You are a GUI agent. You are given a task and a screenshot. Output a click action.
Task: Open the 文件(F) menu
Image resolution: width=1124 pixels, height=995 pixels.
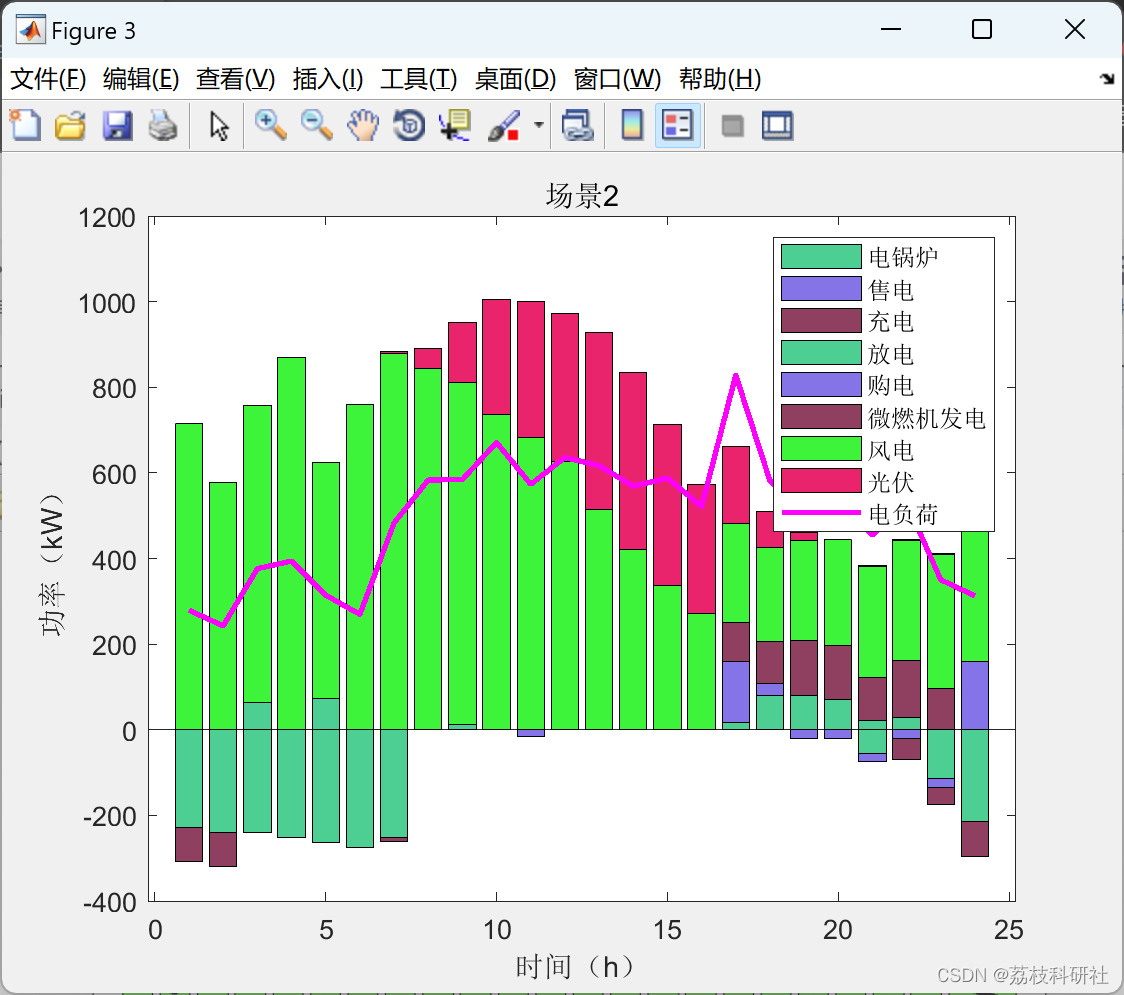[x=48, y=79]
